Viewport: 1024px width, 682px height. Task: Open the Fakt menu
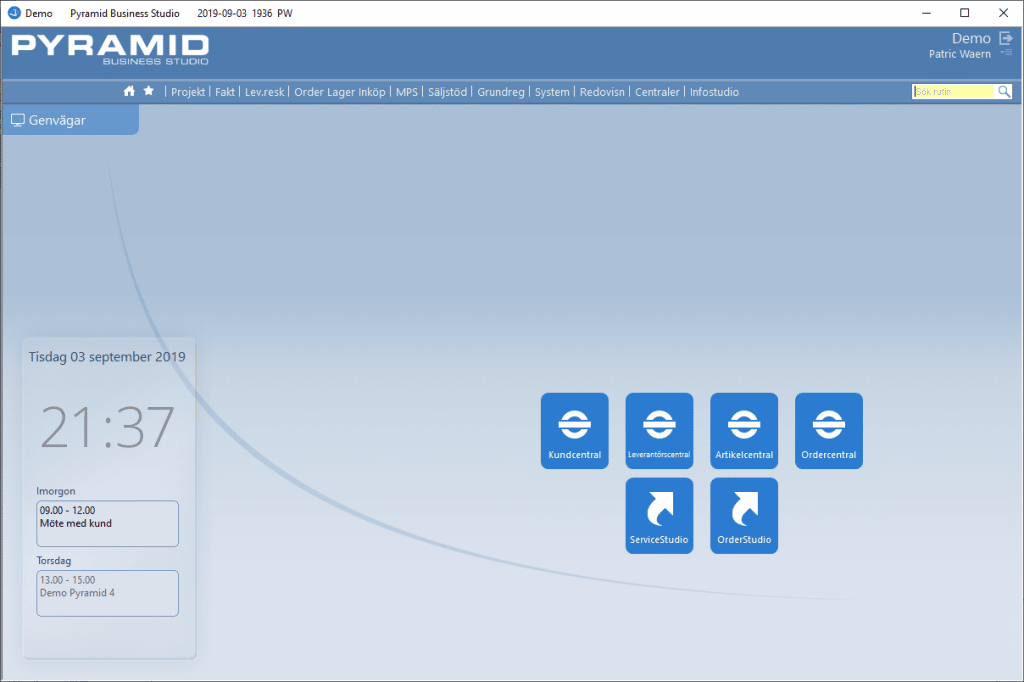(225, 92)
